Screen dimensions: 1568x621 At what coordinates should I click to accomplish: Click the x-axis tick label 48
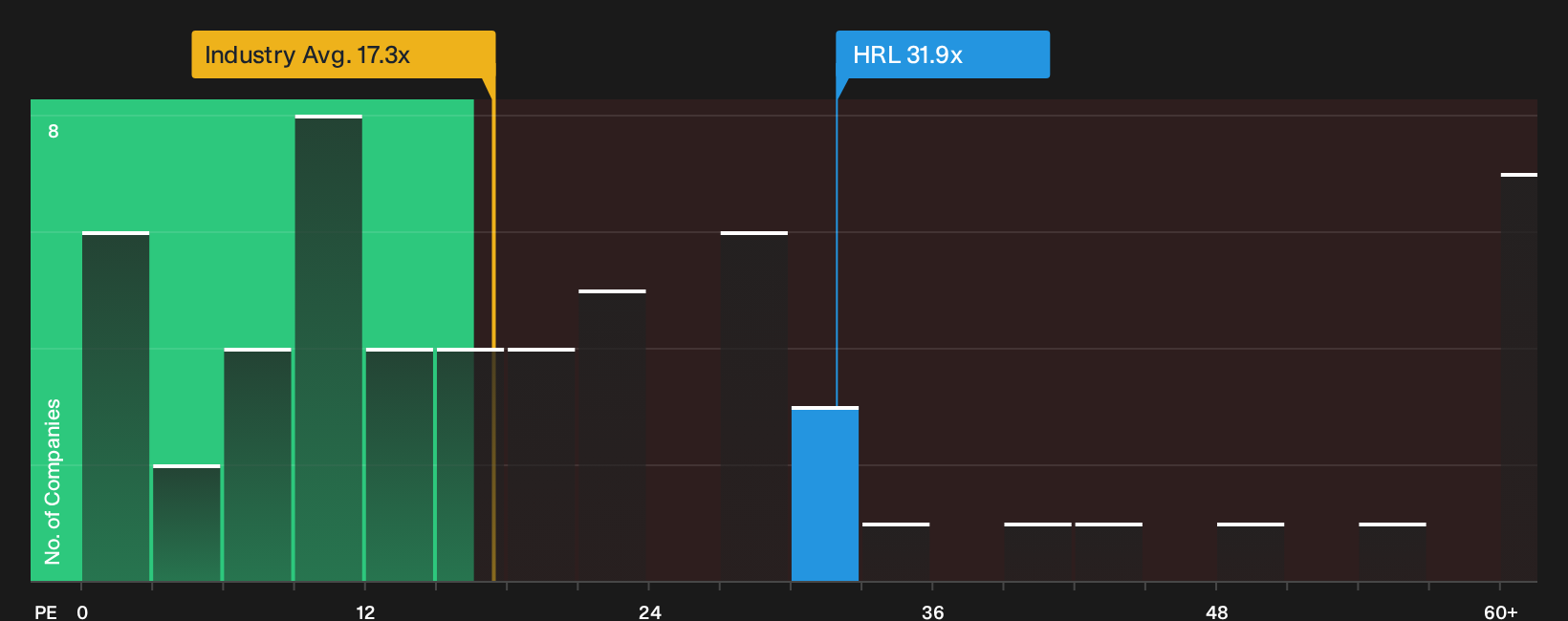pos(1216,611)
